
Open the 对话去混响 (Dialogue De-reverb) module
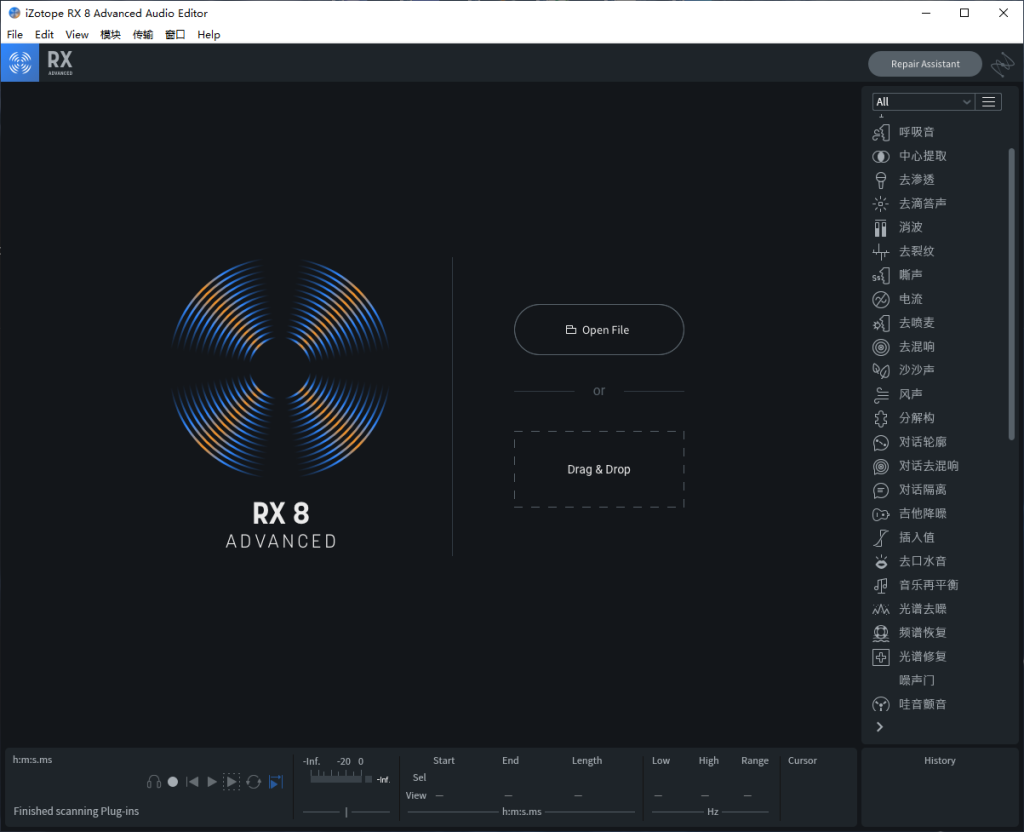916,466
